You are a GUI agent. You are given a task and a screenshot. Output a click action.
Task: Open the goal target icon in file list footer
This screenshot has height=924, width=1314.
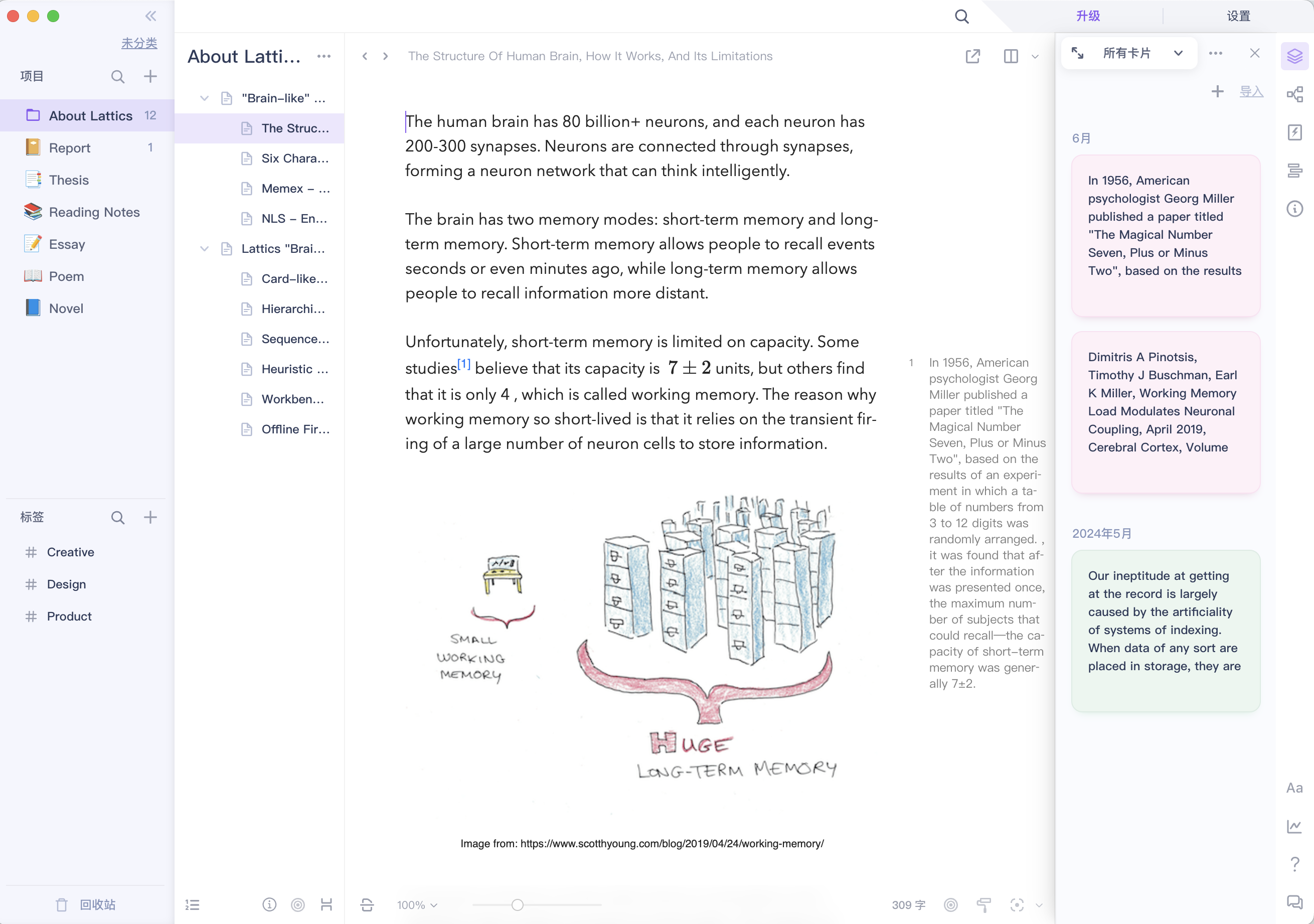coord(297,904)
